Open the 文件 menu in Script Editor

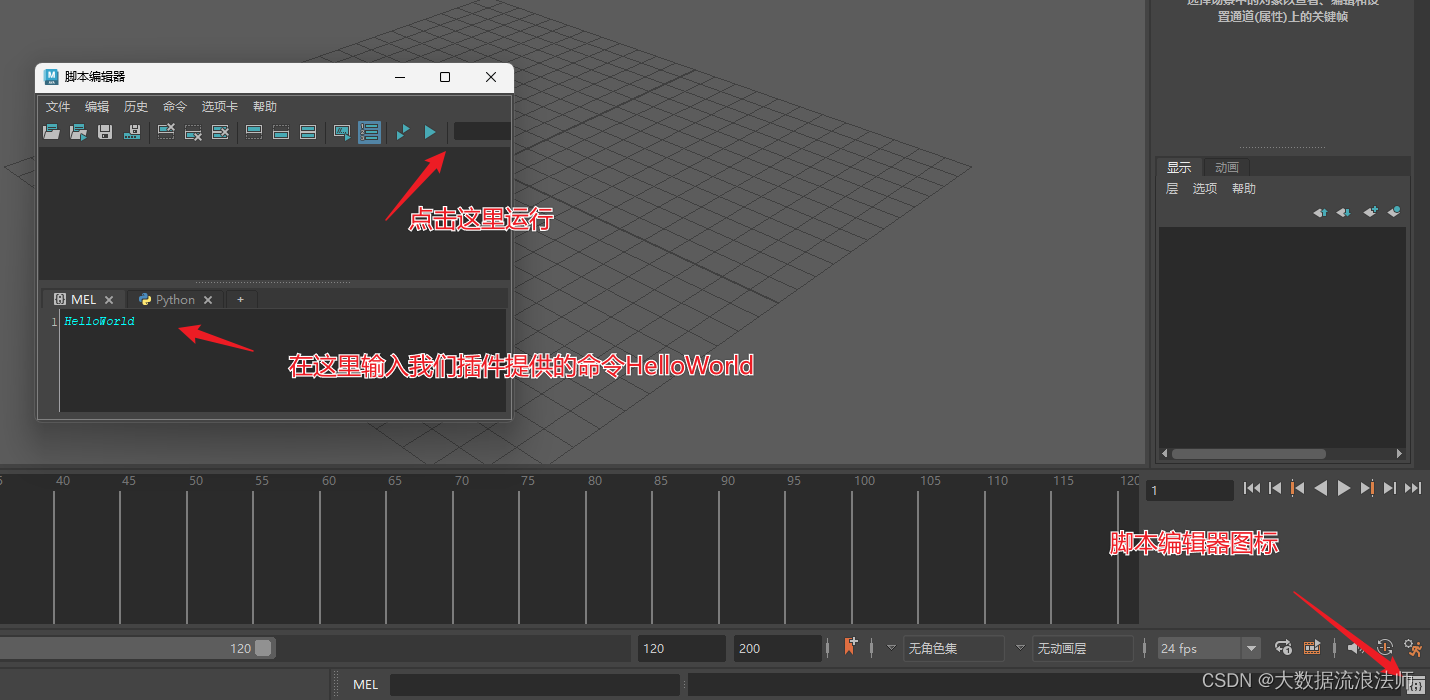[58, 107]
